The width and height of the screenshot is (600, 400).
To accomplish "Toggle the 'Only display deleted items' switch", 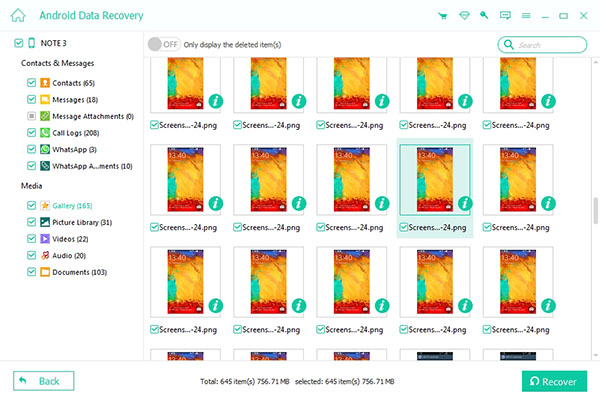I will (x=162, y=44).
